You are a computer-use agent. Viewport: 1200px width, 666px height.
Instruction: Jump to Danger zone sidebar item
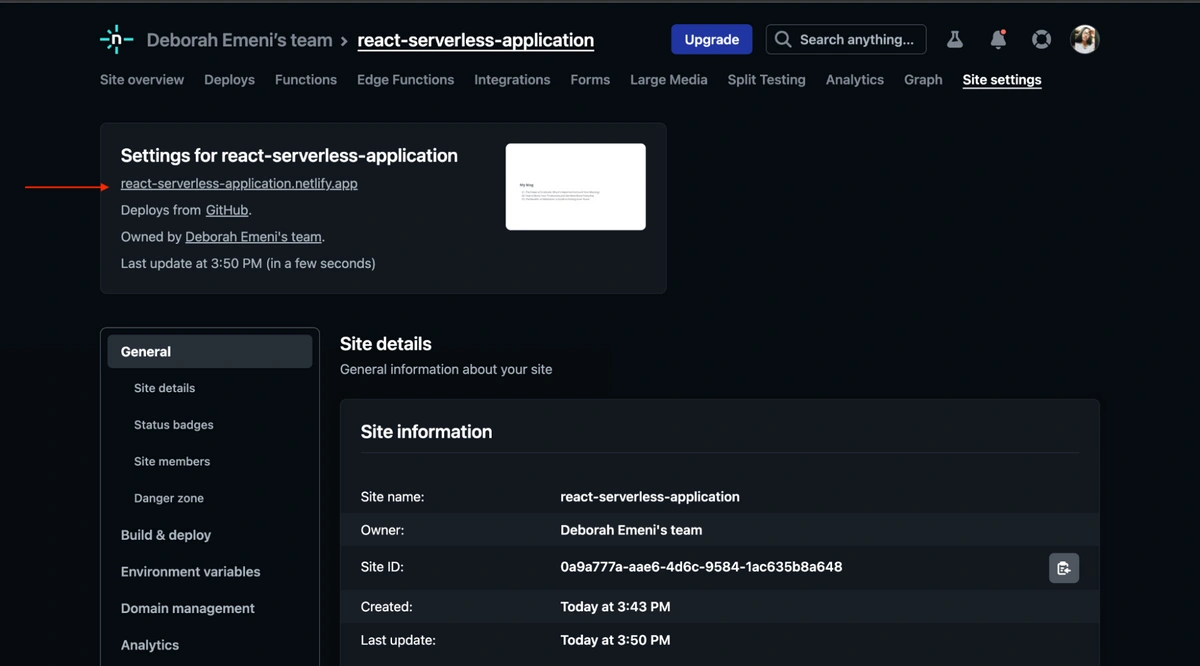point(169,498)
